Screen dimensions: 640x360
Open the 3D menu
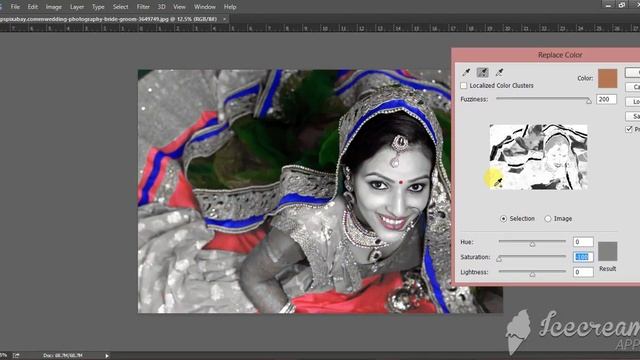[x=162, y=7]
